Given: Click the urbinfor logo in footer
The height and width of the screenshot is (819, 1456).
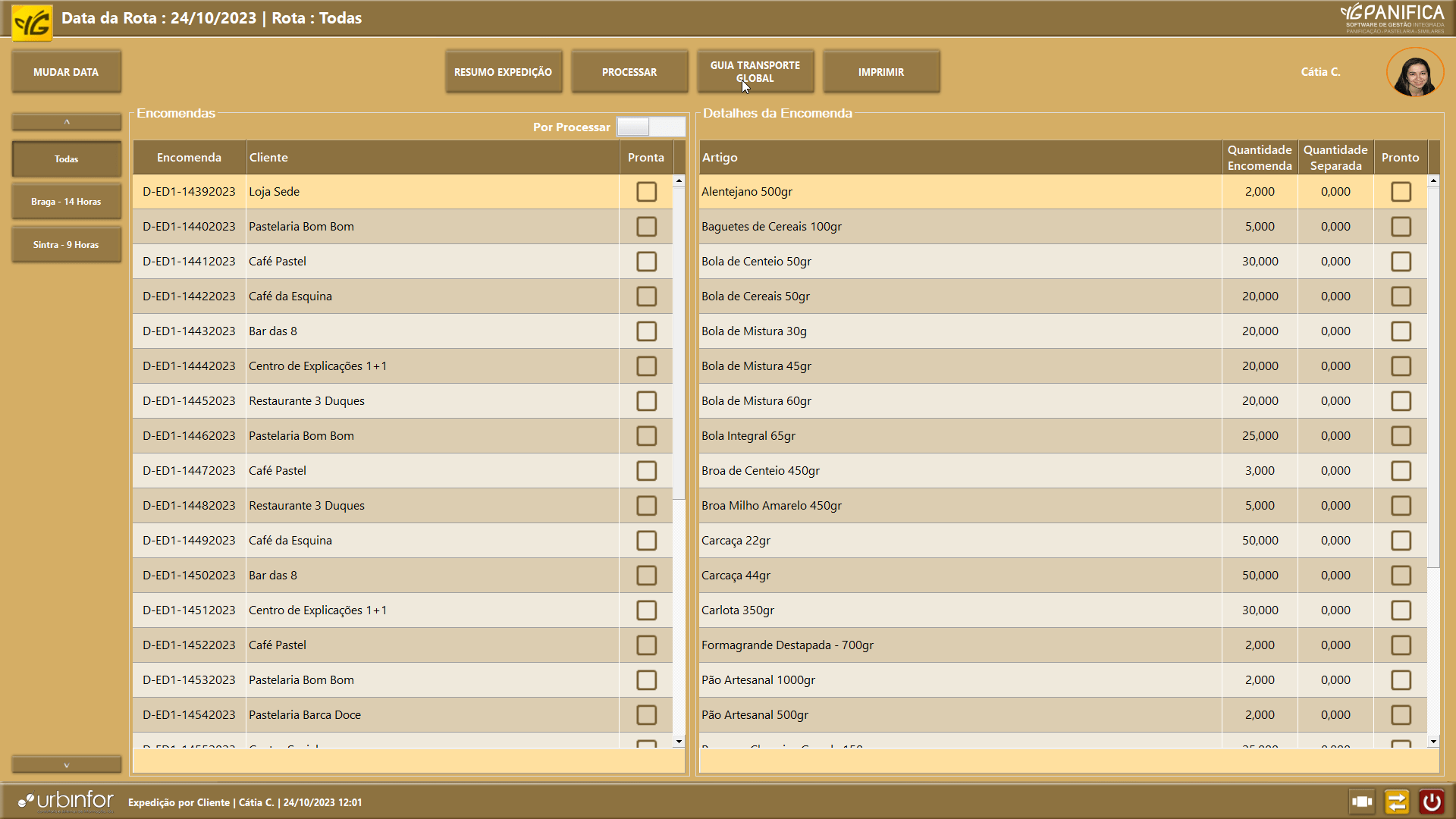Looking at the screenshot, I should (66, 801).
